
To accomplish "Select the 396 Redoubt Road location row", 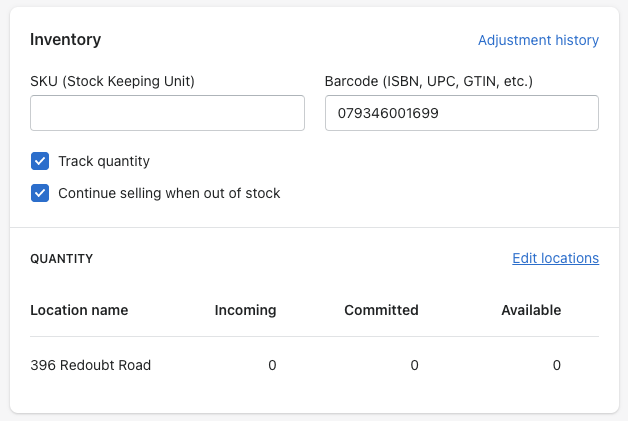I will coord(91,365).
